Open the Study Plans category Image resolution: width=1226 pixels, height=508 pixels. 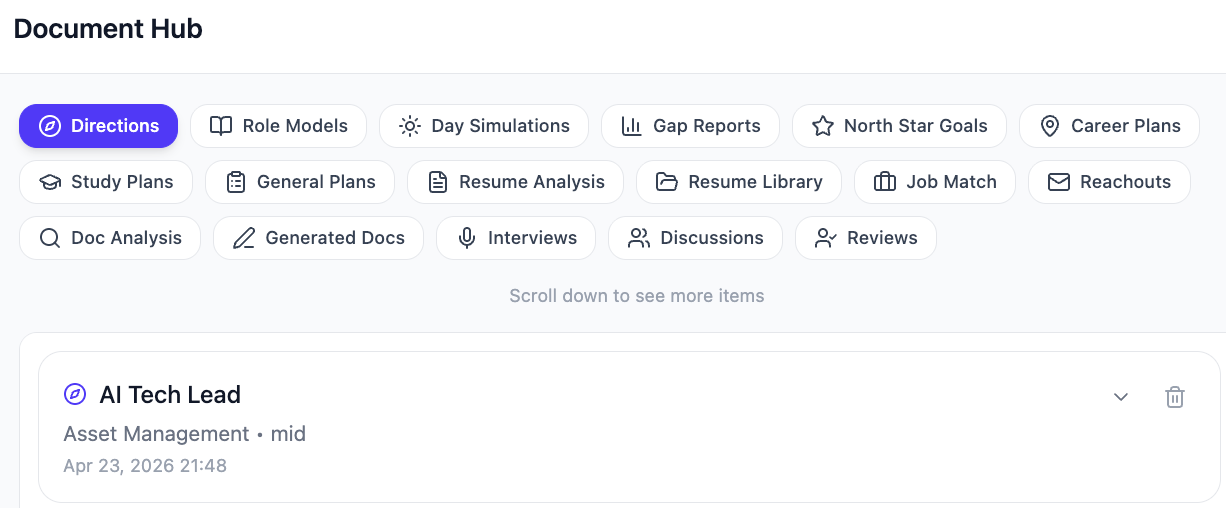point(106,182)
